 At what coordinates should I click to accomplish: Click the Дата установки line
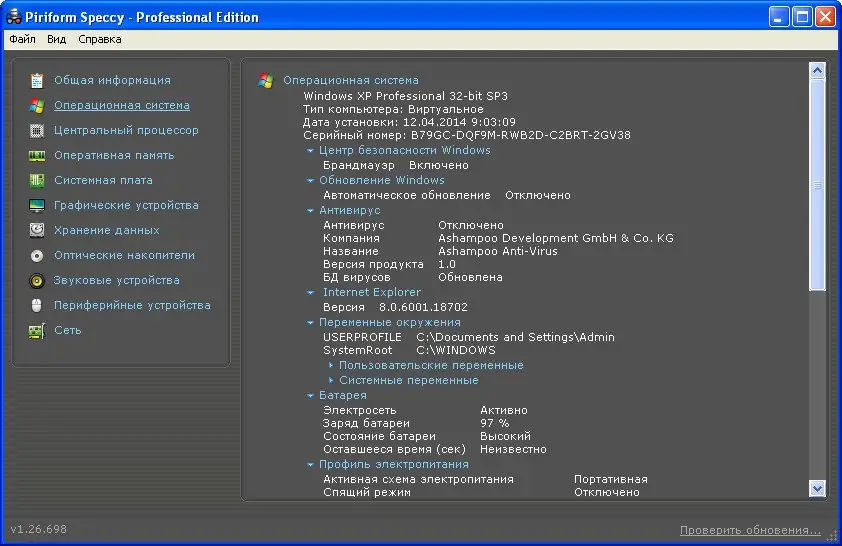(x=409, y=122)
